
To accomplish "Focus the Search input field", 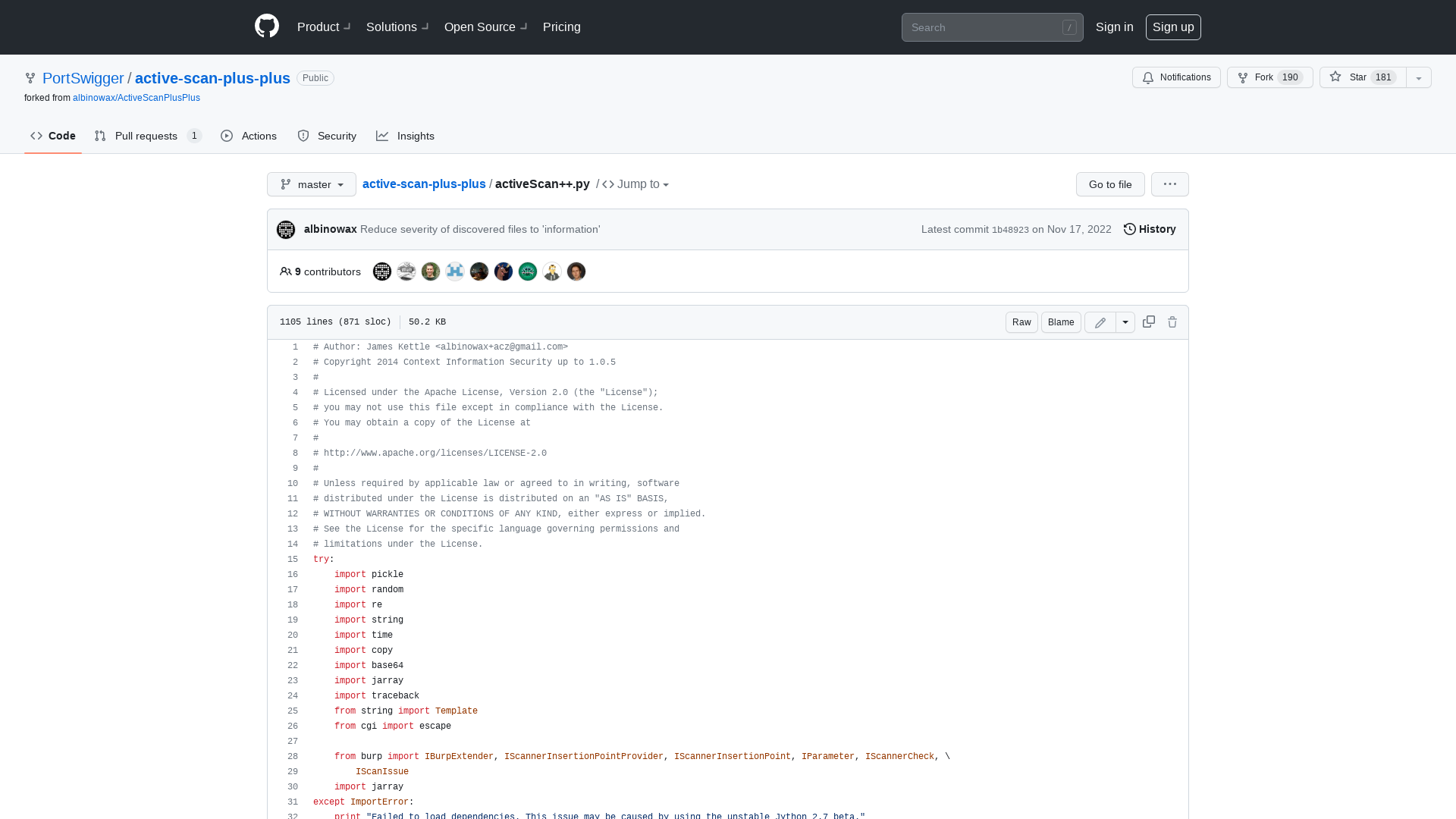I will (992, 27).
